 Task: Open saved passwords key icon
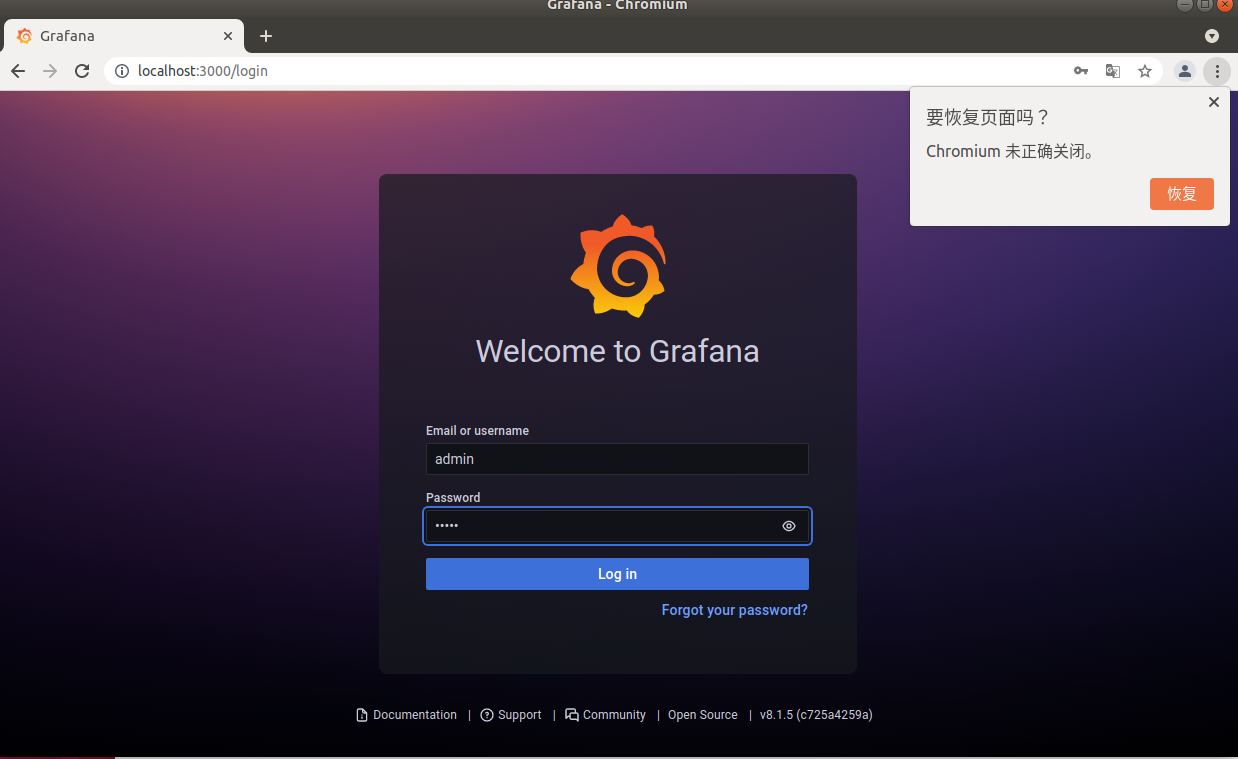1081,71
